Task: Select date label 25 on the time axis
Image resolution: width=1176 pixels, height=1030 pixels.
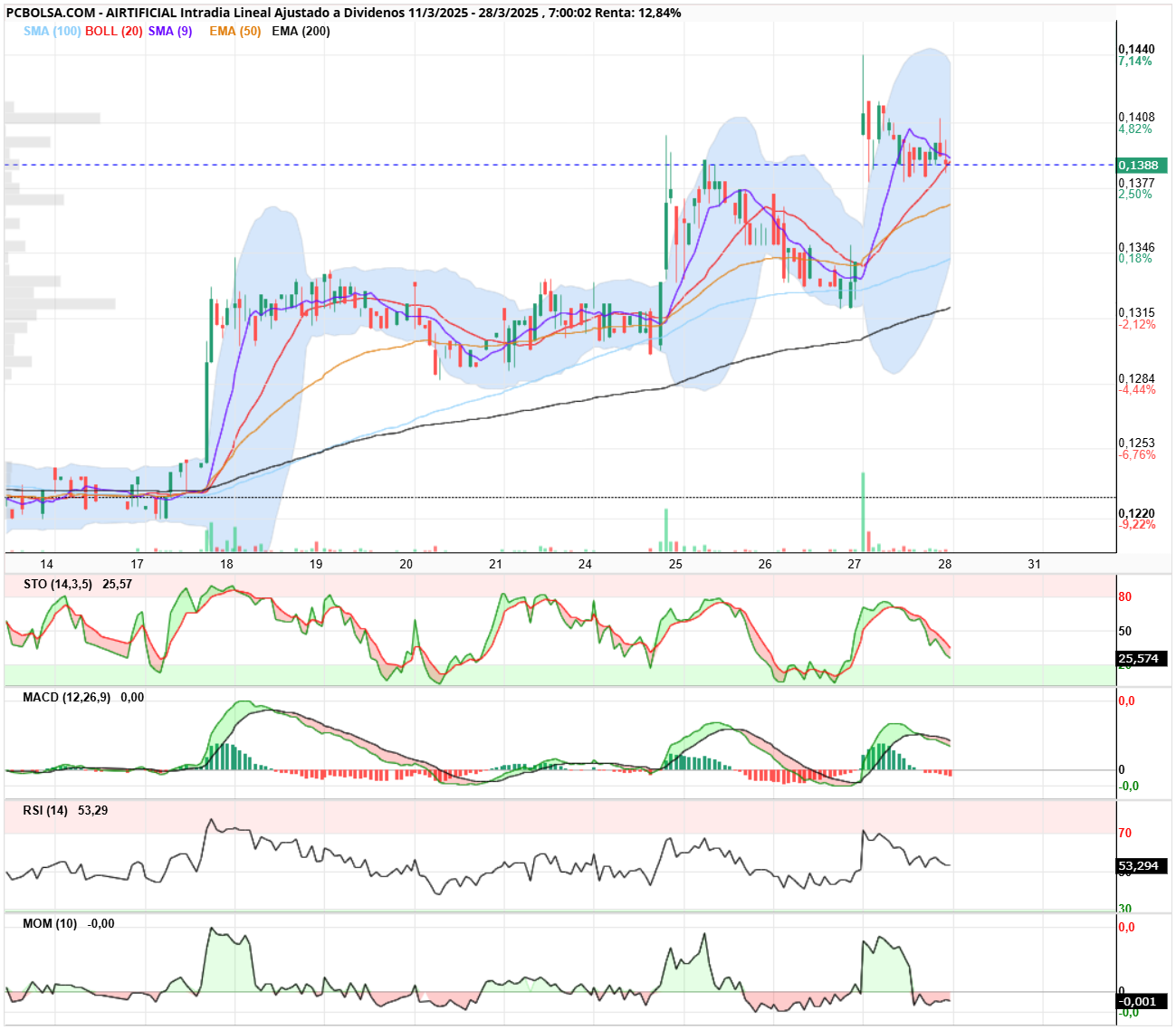Action: point(675,564)
